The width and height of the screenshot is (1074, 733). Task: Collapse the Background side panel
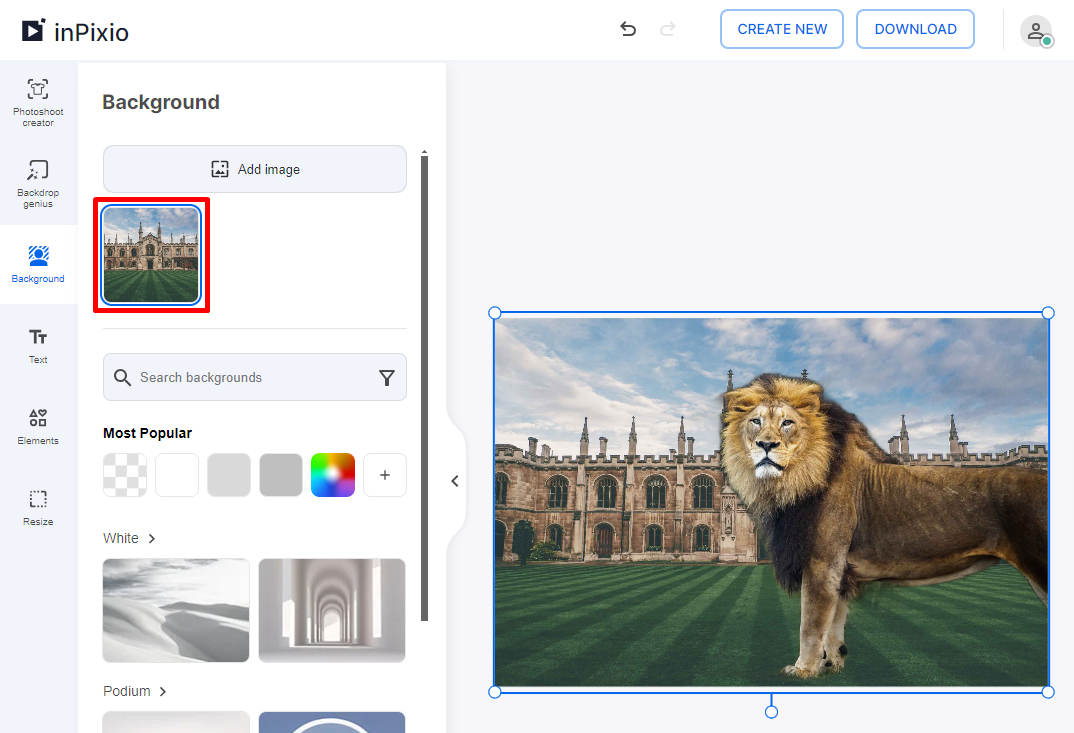[455, 481]
